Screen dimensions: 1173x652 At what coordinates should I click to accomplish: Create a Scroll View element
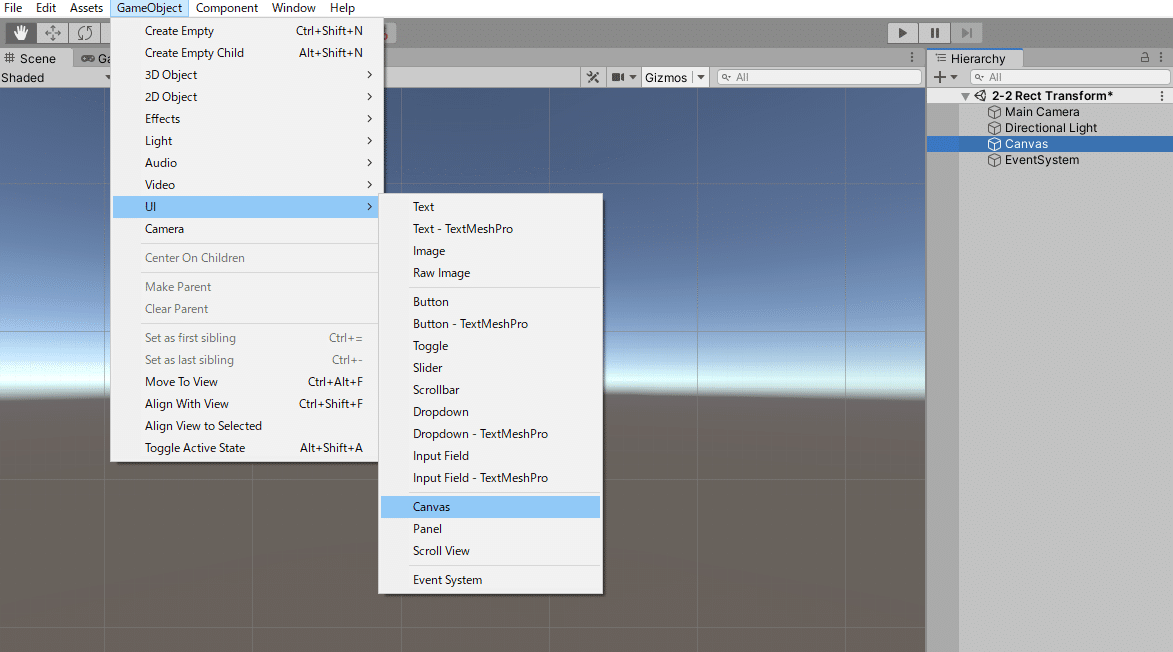(490, 551)
